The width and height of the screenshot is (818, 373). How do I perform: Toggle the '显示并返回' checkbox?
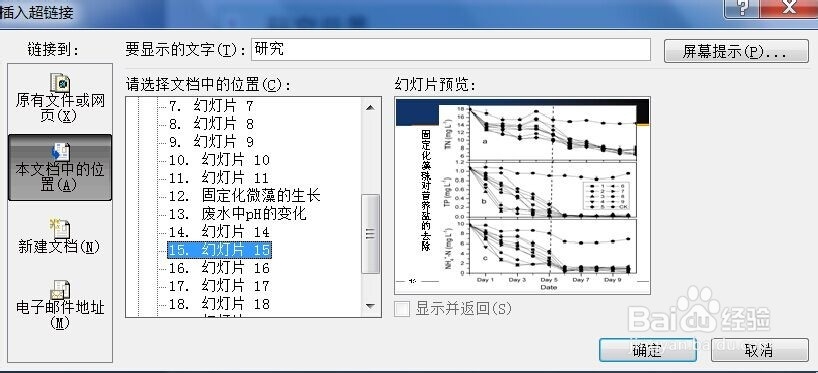pos(402,309)
